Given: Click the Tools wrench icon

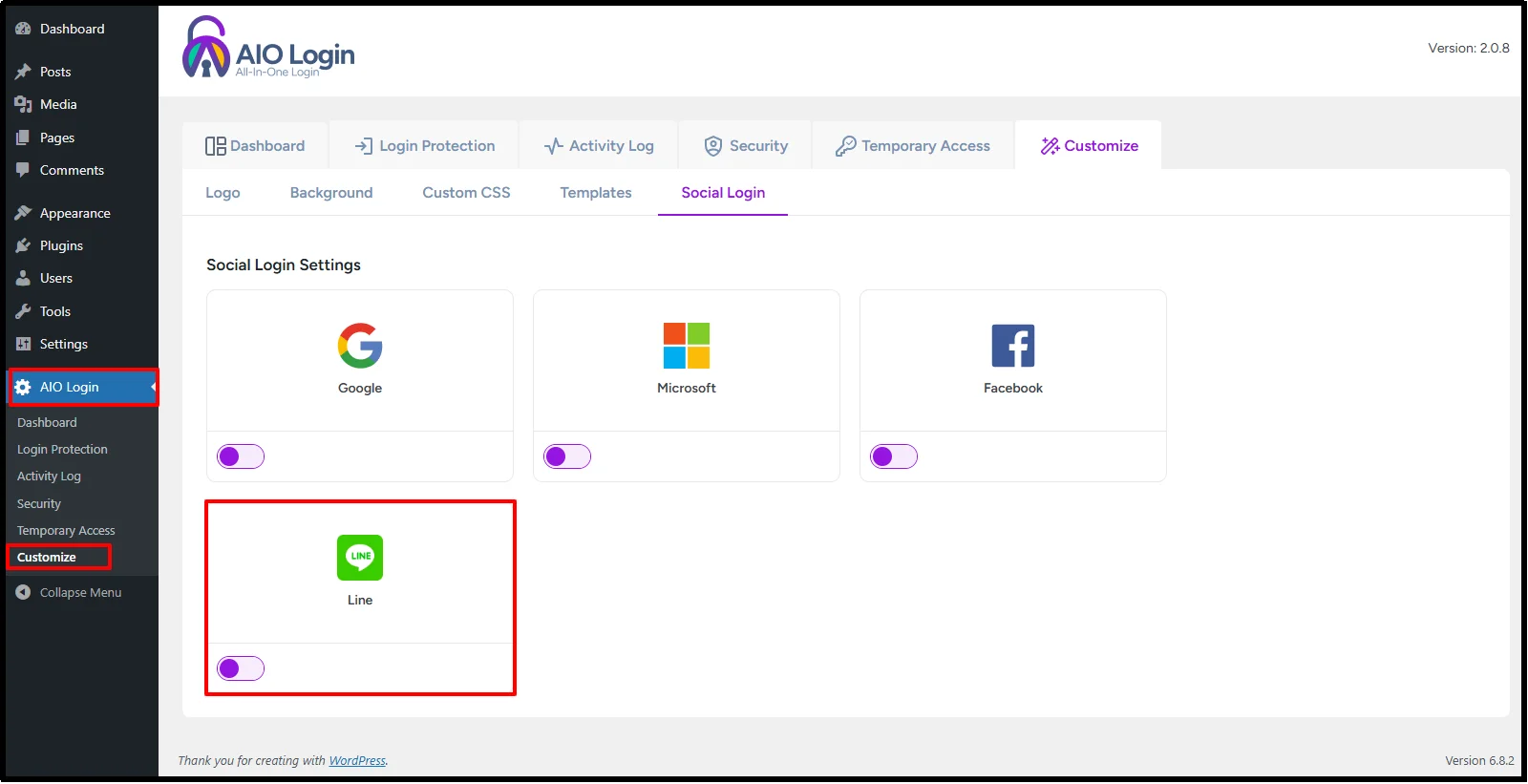Looking at the screenshot, I should pos(23,311).
